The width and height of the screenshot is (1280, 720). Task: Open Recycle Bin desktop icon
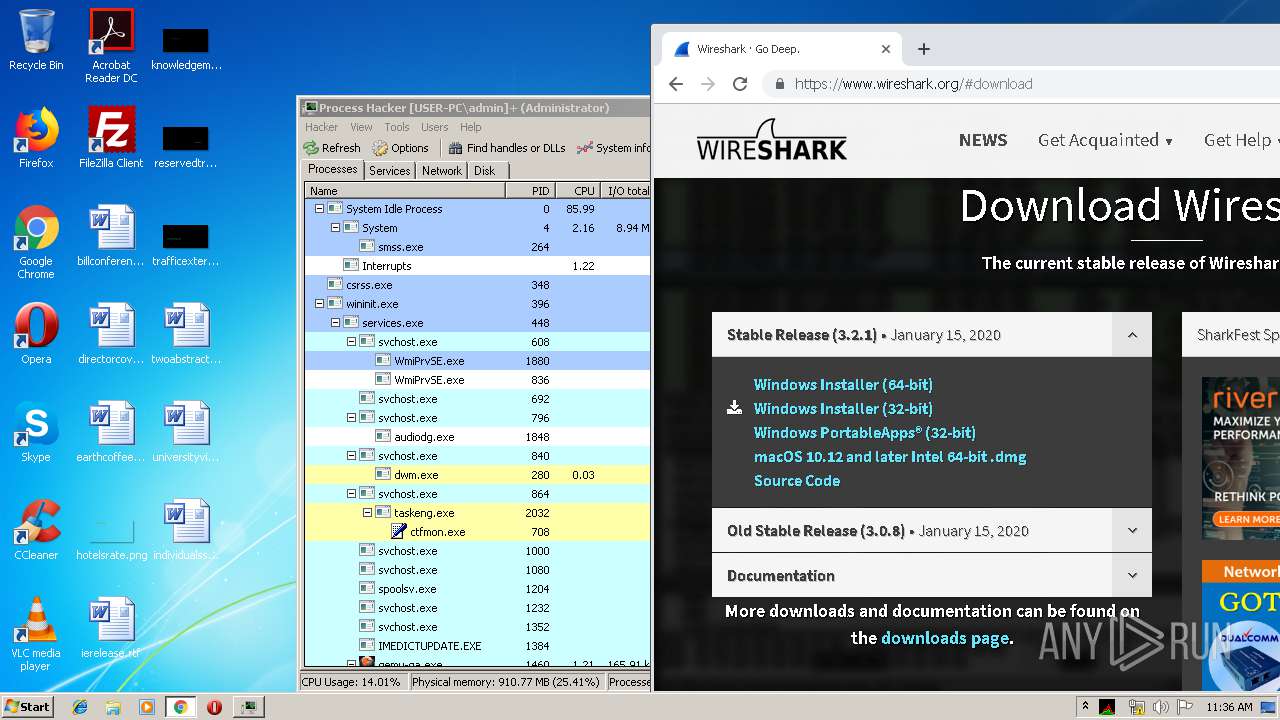coord(36,41)
